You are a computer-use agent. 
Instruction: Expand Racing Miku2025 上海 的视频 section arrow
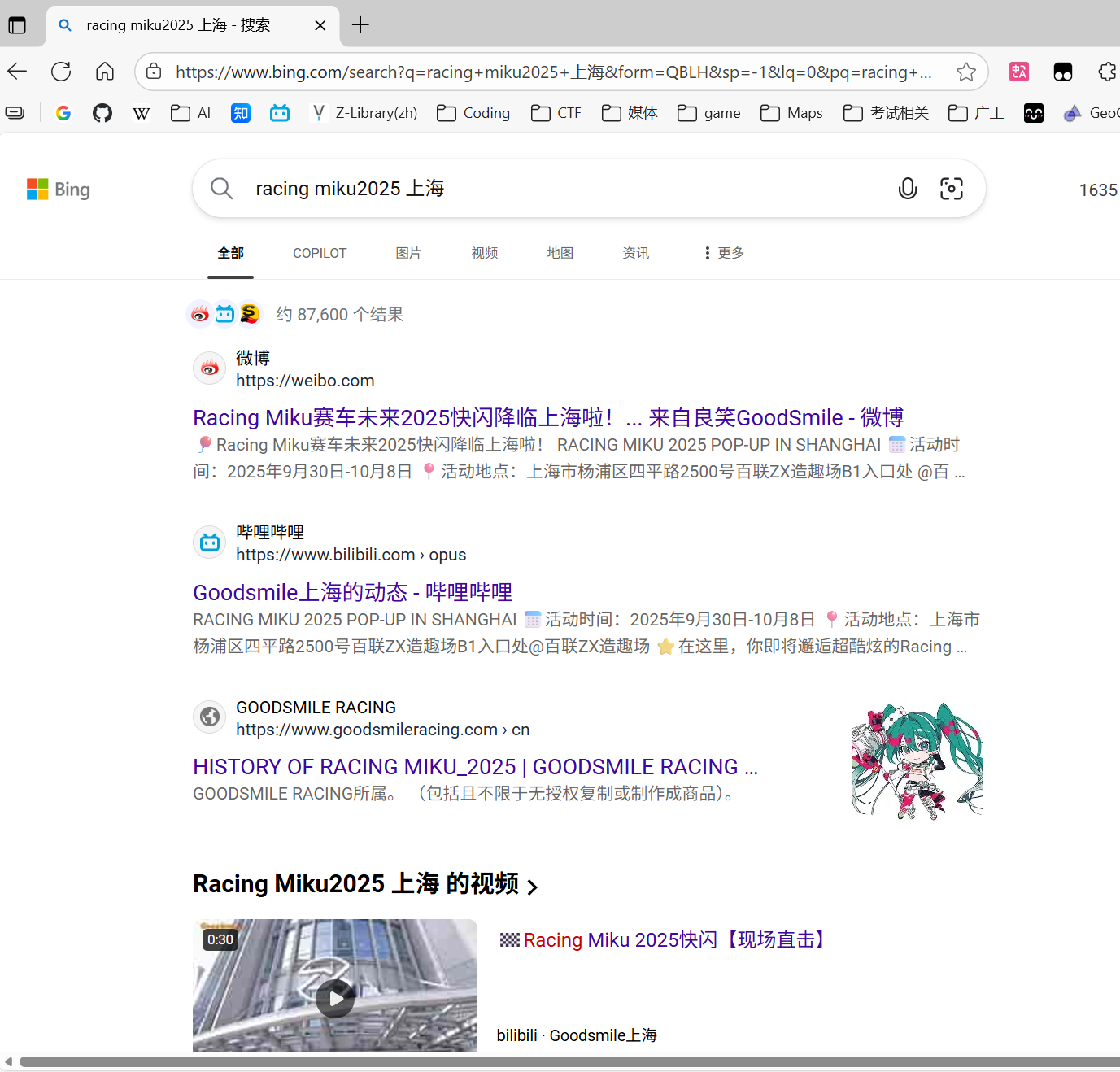[x=533, y=887]
